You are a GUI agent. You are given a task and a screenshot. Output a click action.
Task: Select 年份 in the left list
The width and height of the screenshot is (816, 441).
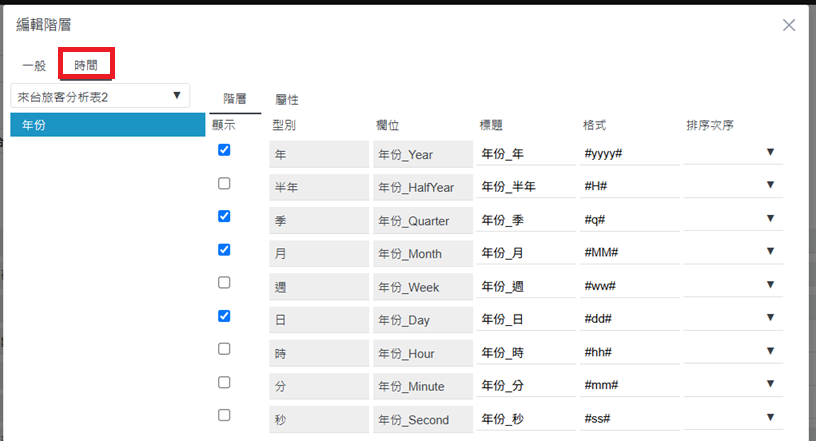click(108, 125)
